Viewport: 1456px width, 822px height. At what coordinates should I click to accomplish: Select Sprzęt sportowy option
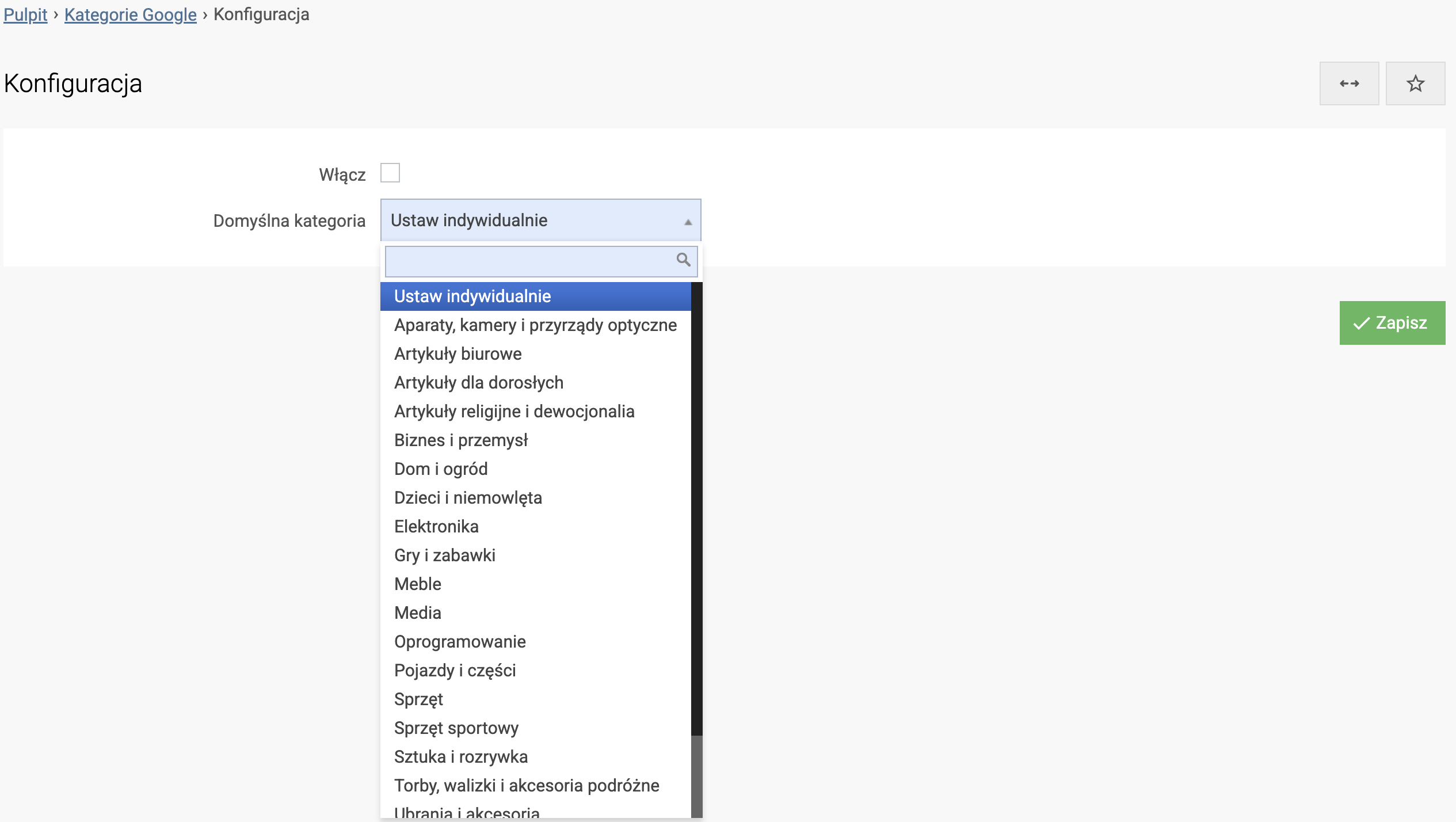tap(456, 728)
